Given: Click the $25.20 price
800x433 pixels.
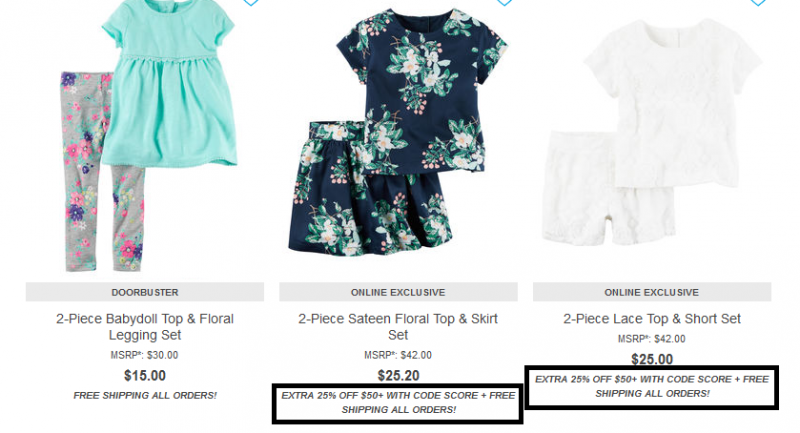Looking at the screenshot, I should 398,376.
